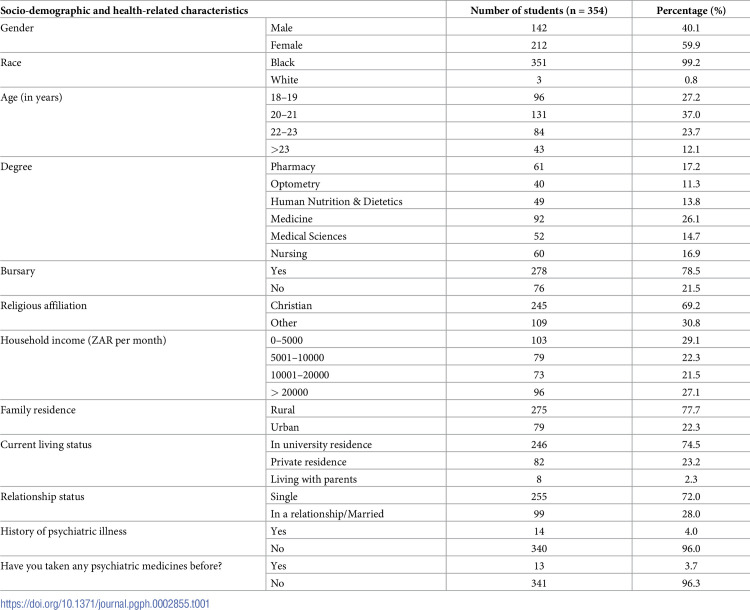Click the 'Number of students (n = 354)' header

(x=539, y=11)
